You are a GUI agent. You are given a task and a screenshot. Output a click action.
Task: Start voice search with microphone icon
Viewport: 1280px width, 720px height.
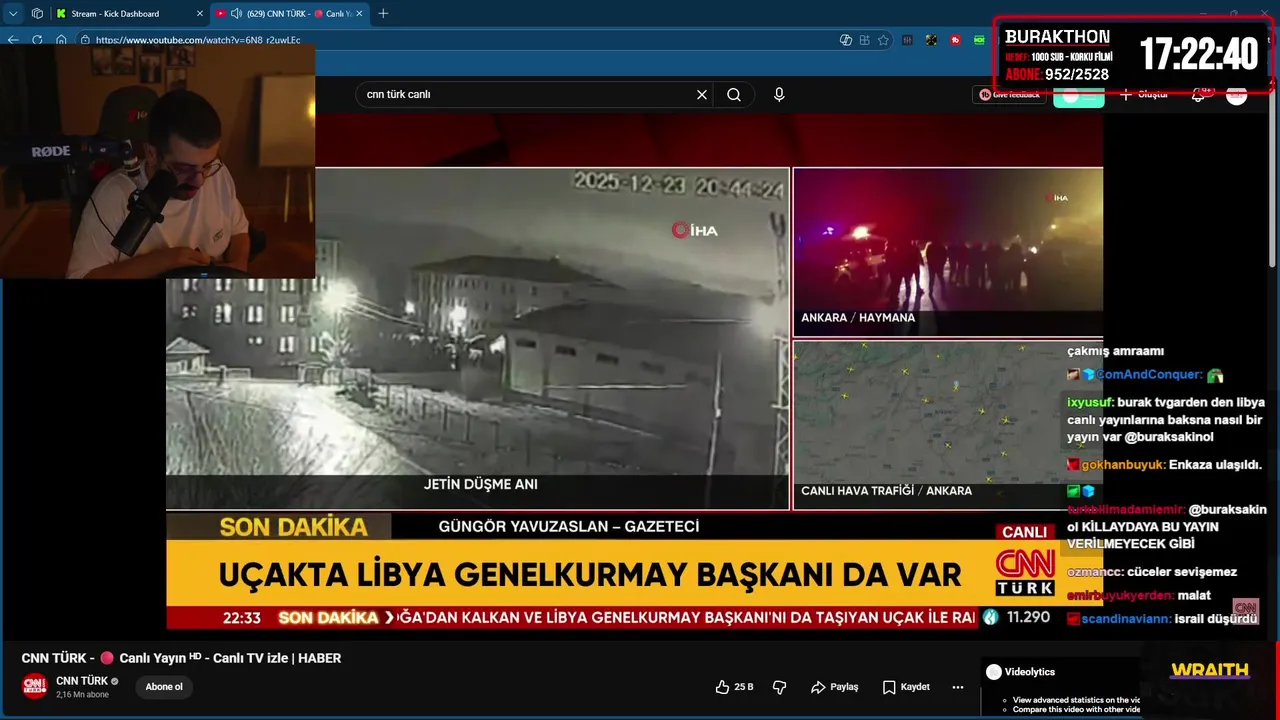point(779,94)
